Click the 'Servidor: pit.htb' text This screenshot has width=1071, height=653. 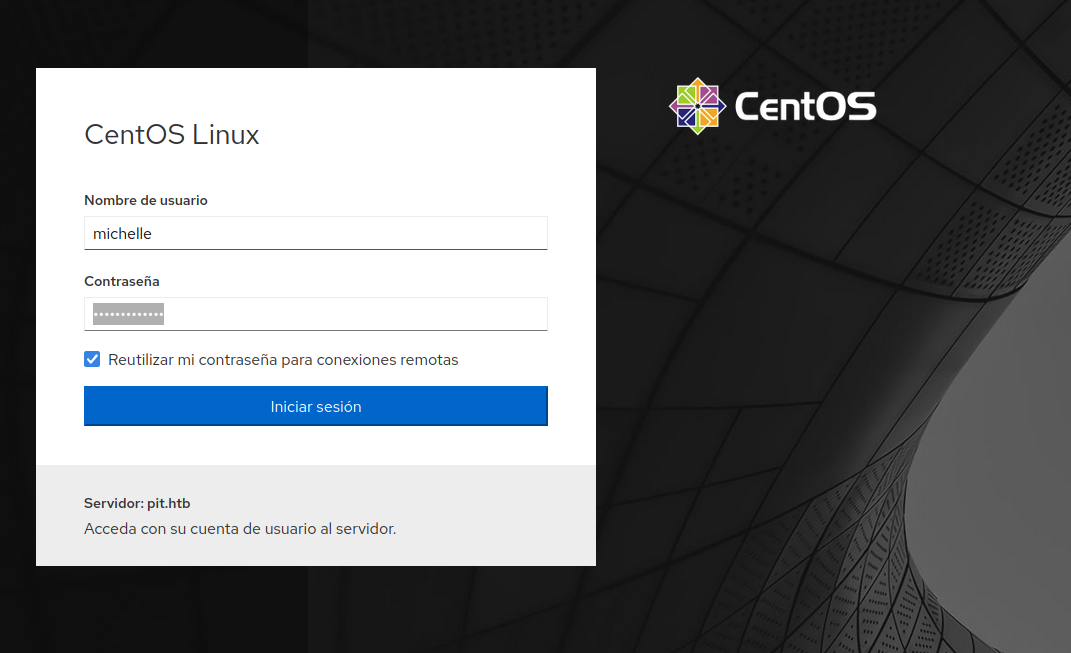point(137,503)
